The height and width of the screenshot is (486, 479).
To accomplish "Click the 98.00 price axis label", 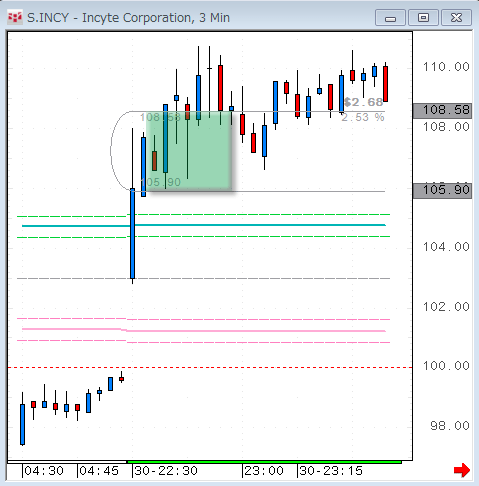I will pos(450,426).
